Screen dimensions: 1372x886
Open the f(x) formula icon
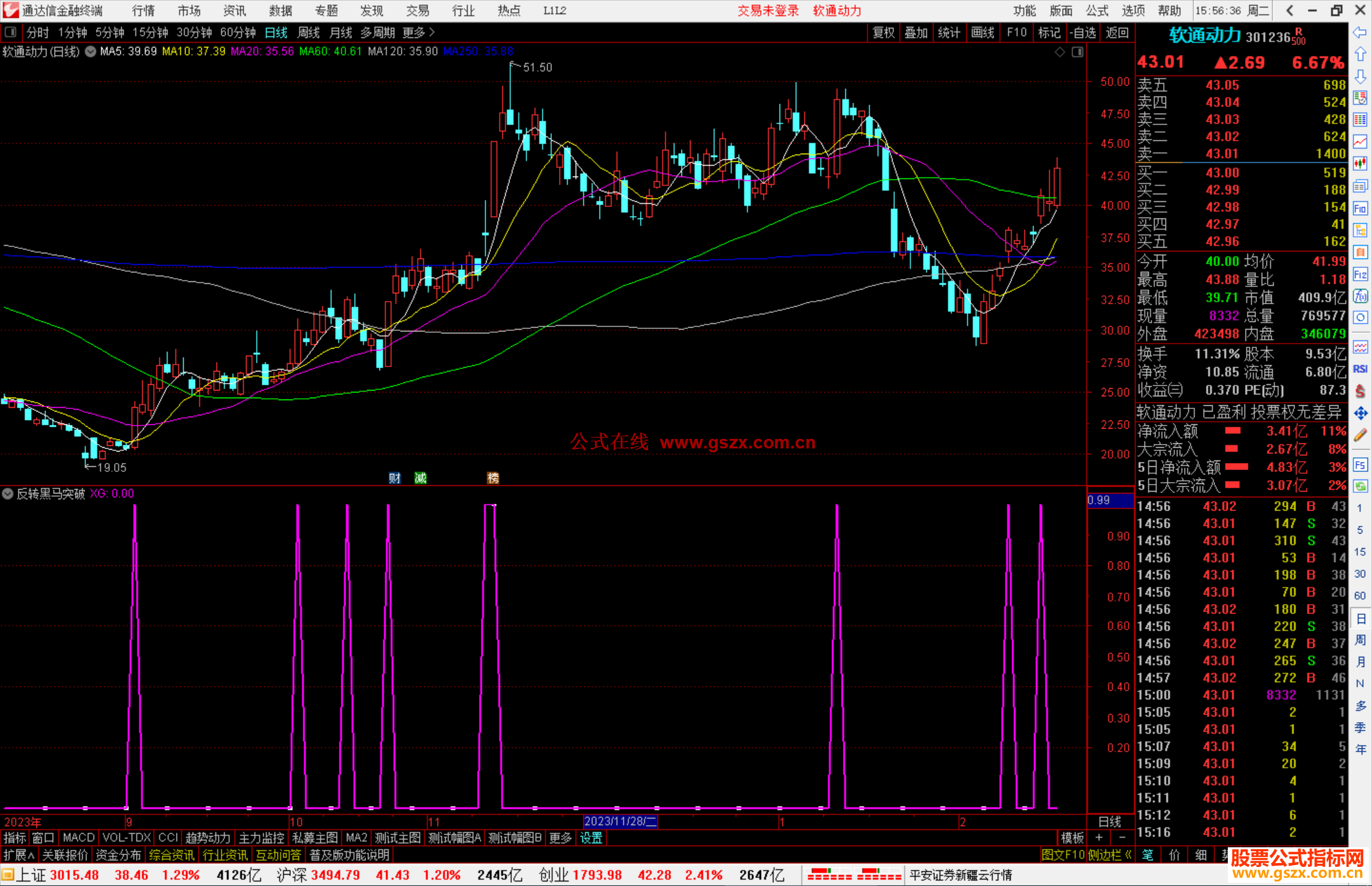pos(1360,296)
